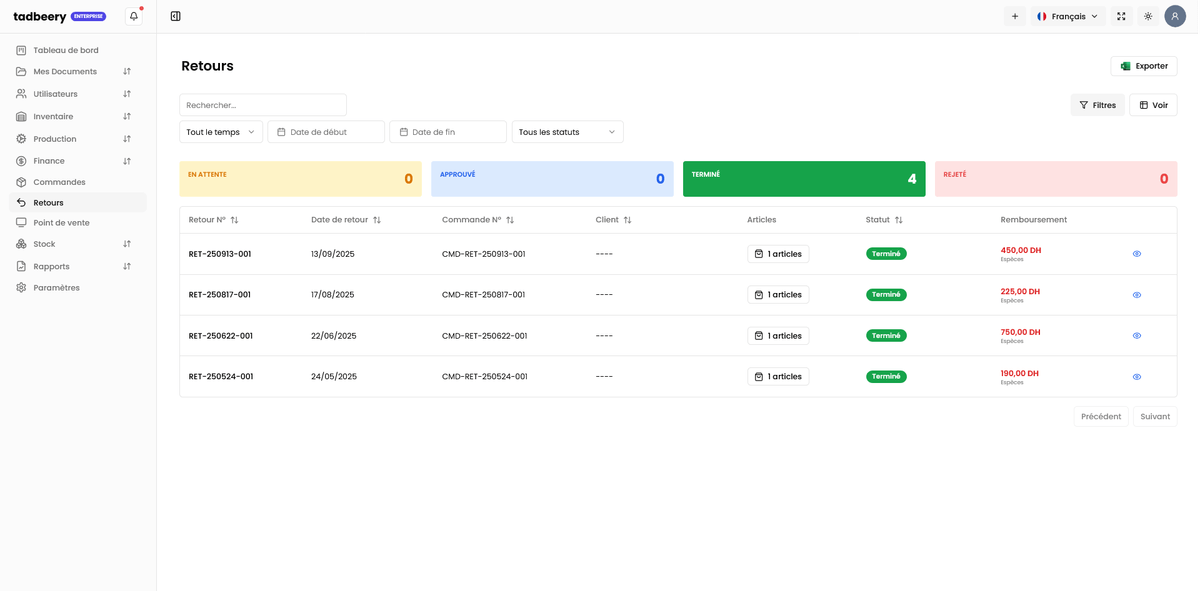Enter fullscreen mode using expand icon

pyautogui.click(x=1121, y=16)
